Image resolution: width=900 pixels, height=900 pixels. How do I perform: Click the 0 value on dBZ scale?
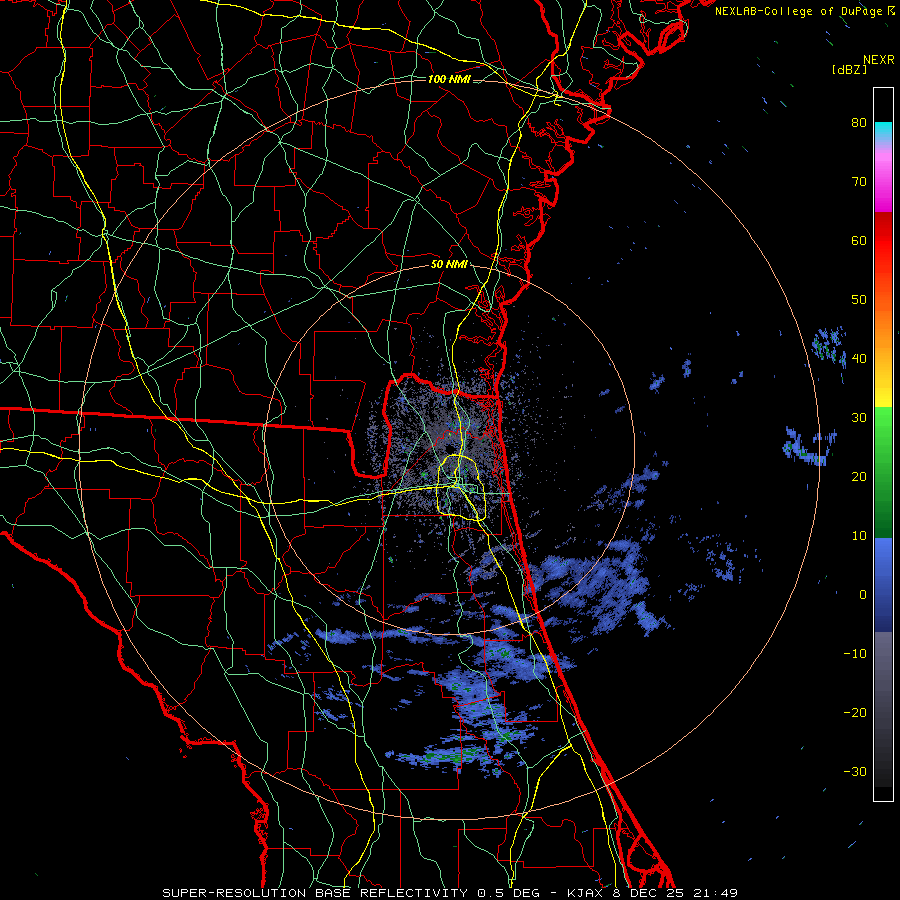point(863,595)
